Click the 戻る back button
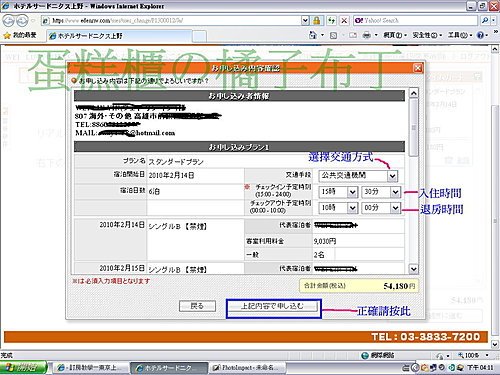 pyautogui.click(x=197, y=306)
